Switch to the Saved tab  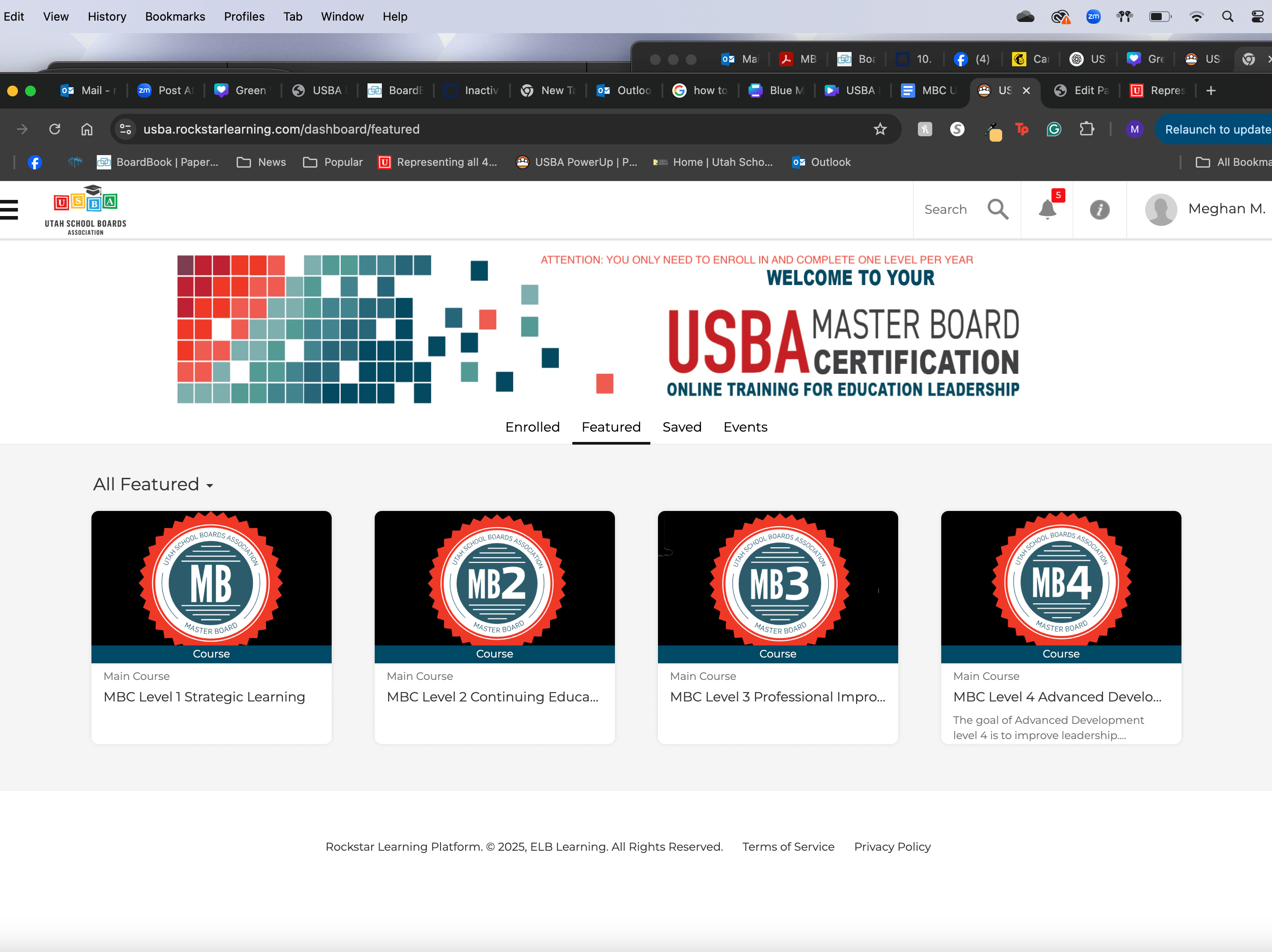point(681,427)
